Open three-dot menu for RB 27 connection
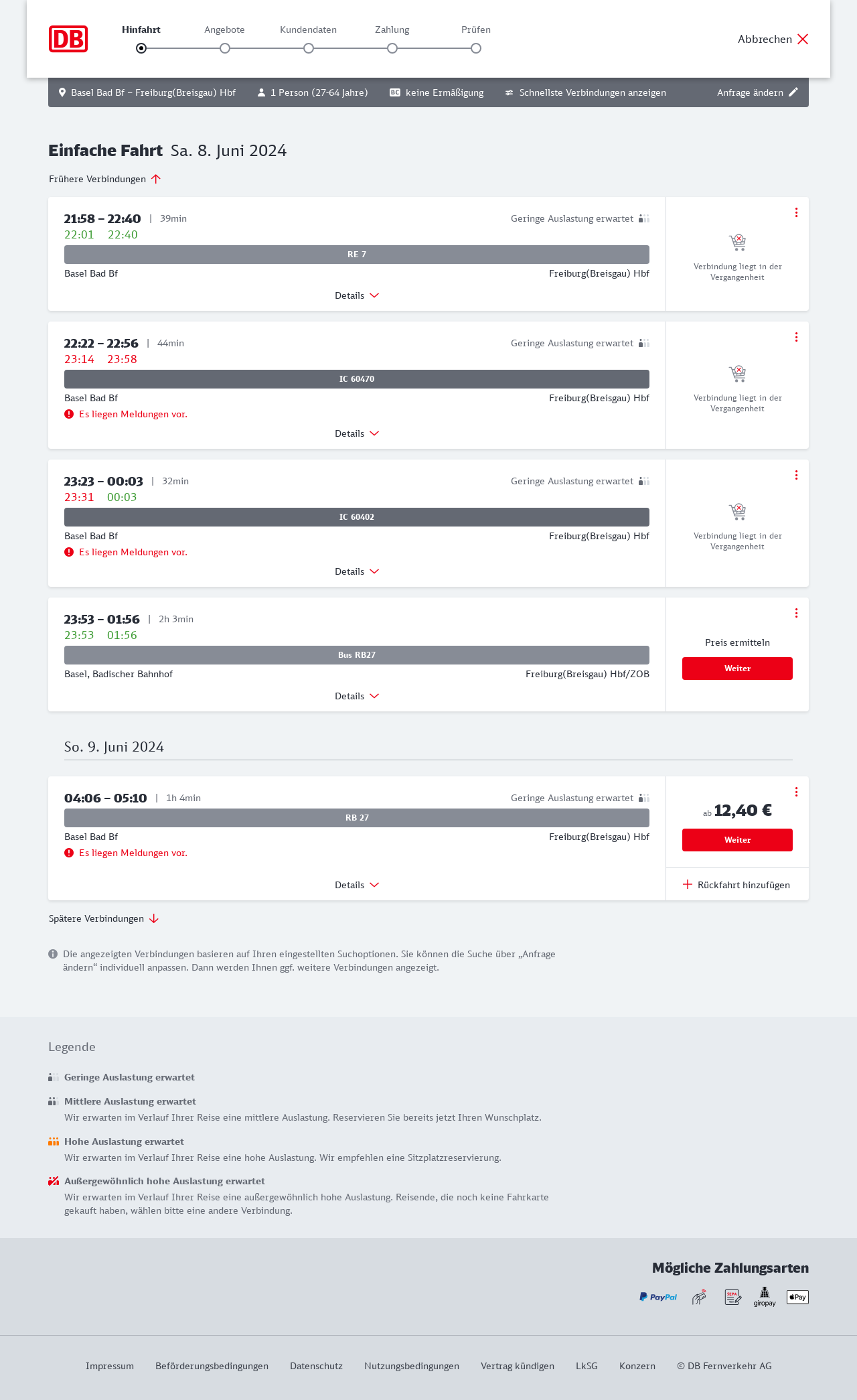The height and width of the screenshot is (1400, 857). coord(796,792)
